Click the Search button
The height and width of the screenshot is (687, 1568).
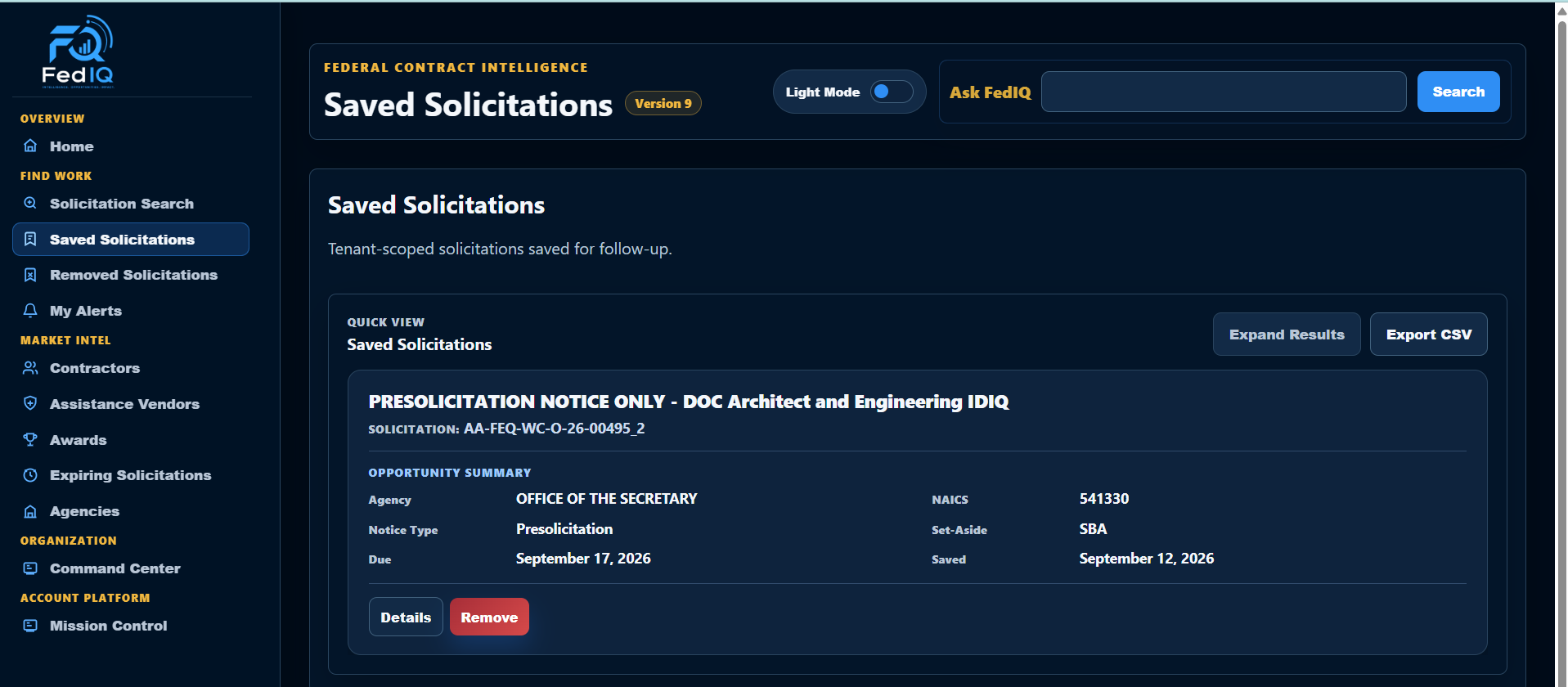tap(1458, 92)
